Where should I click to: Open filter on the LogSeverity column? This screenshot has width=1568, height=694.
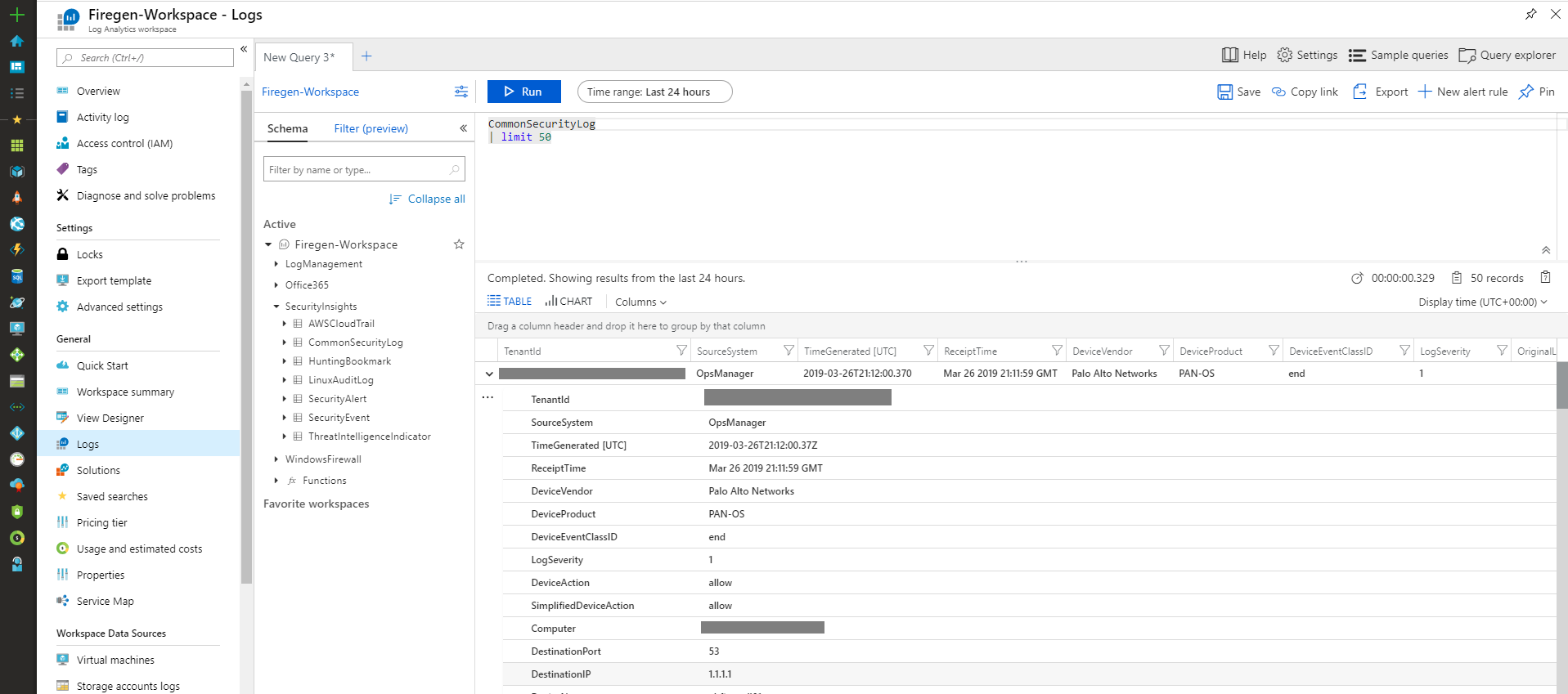[x=1502, y=351]
